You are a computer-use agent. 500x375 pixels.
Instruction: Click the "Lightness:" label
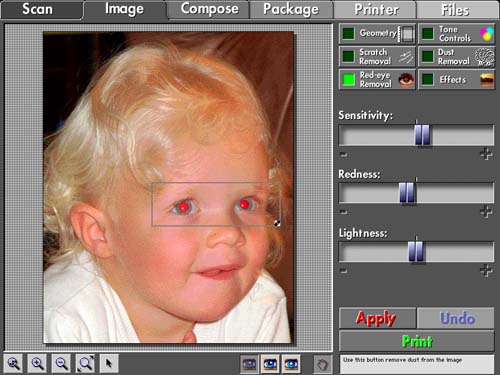363,233
